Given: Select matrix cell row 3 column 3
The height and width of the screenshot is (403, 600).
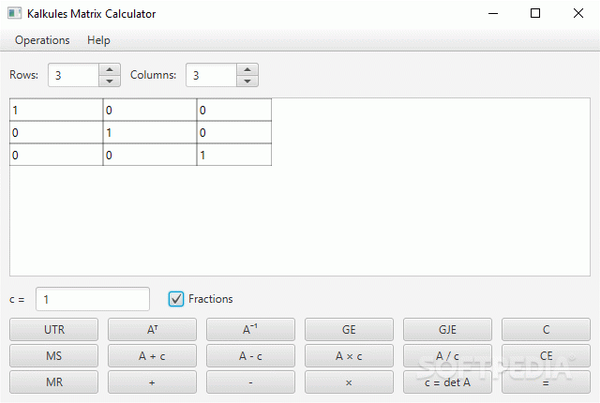Looking at the screenshot, I should click(x=234, y=155).
